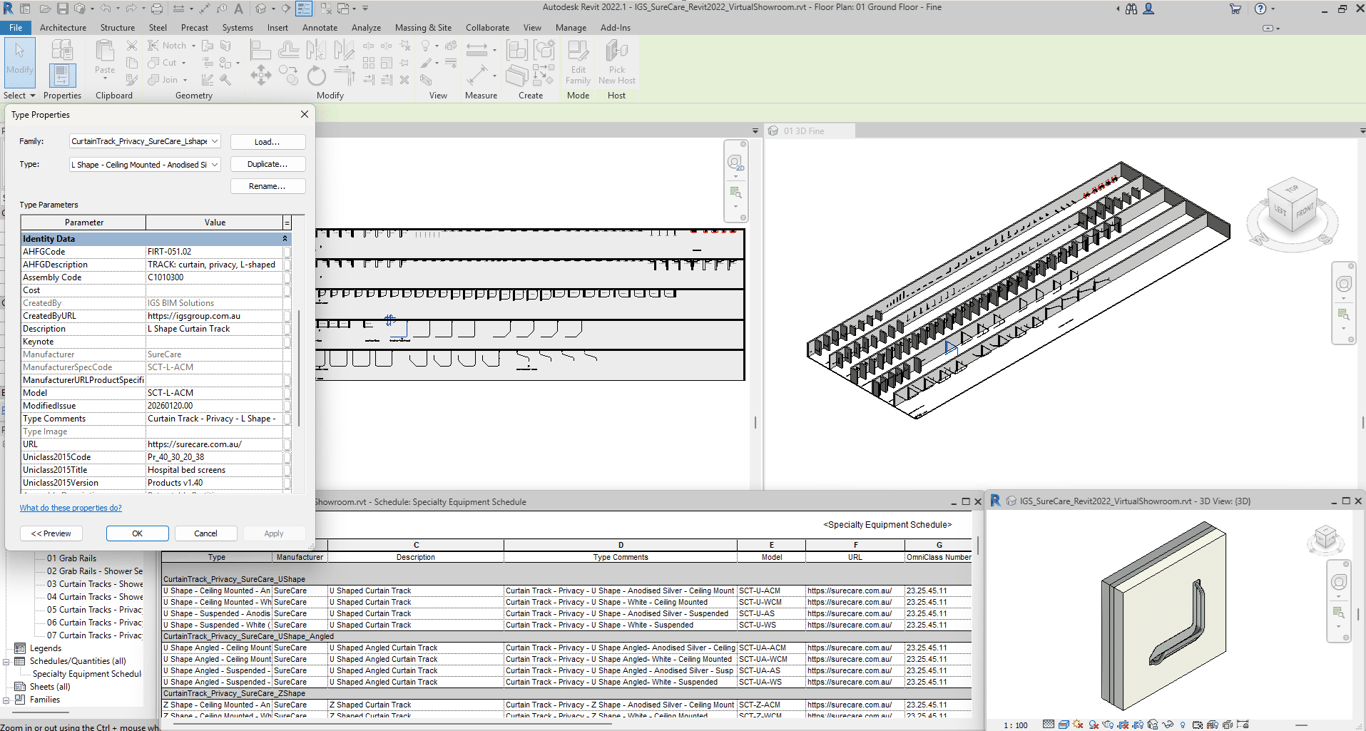
Task: Click the user sign-in icon
Action: pos(1149,9)
